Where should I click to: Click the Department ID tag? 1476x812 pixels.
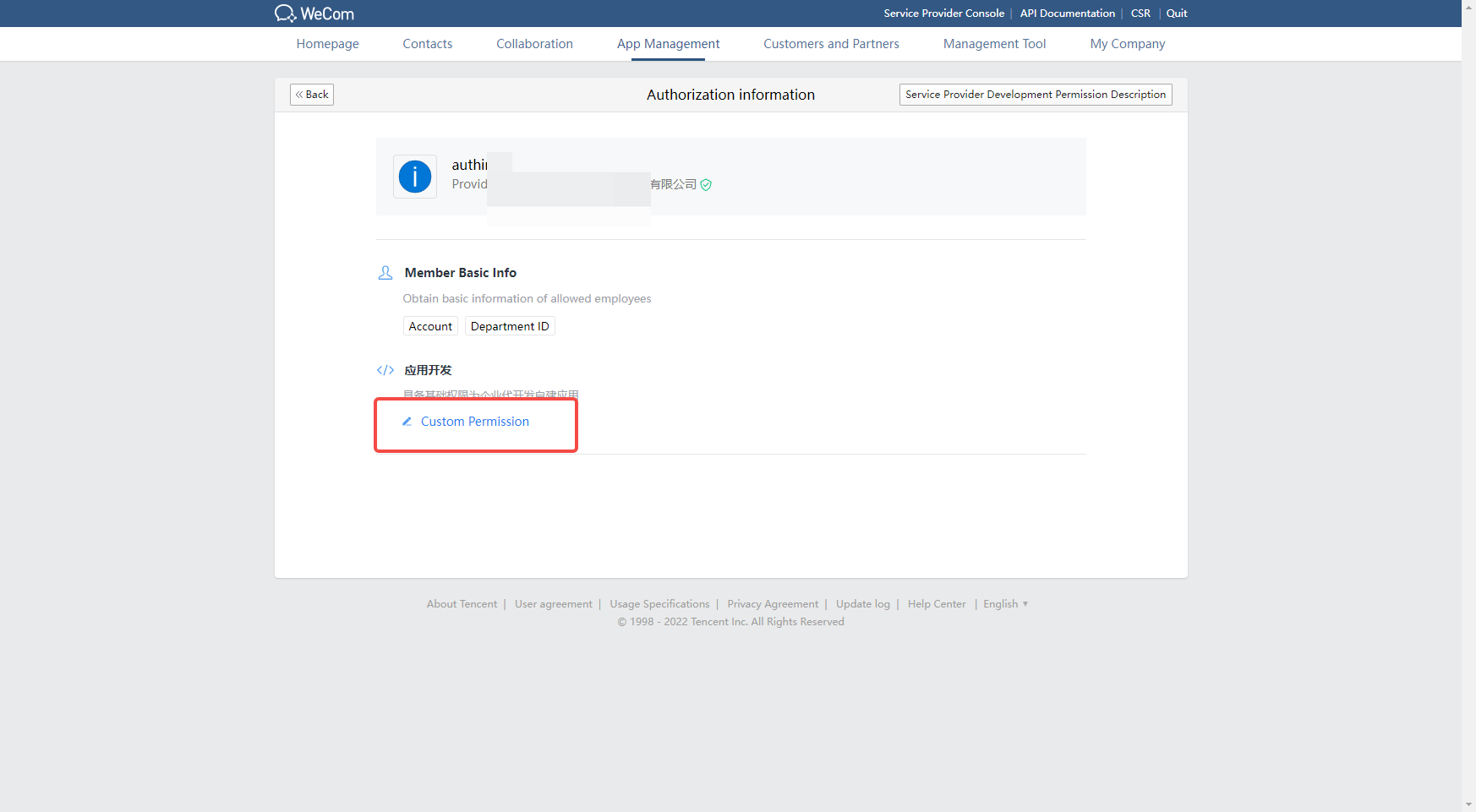coord(510,327)
